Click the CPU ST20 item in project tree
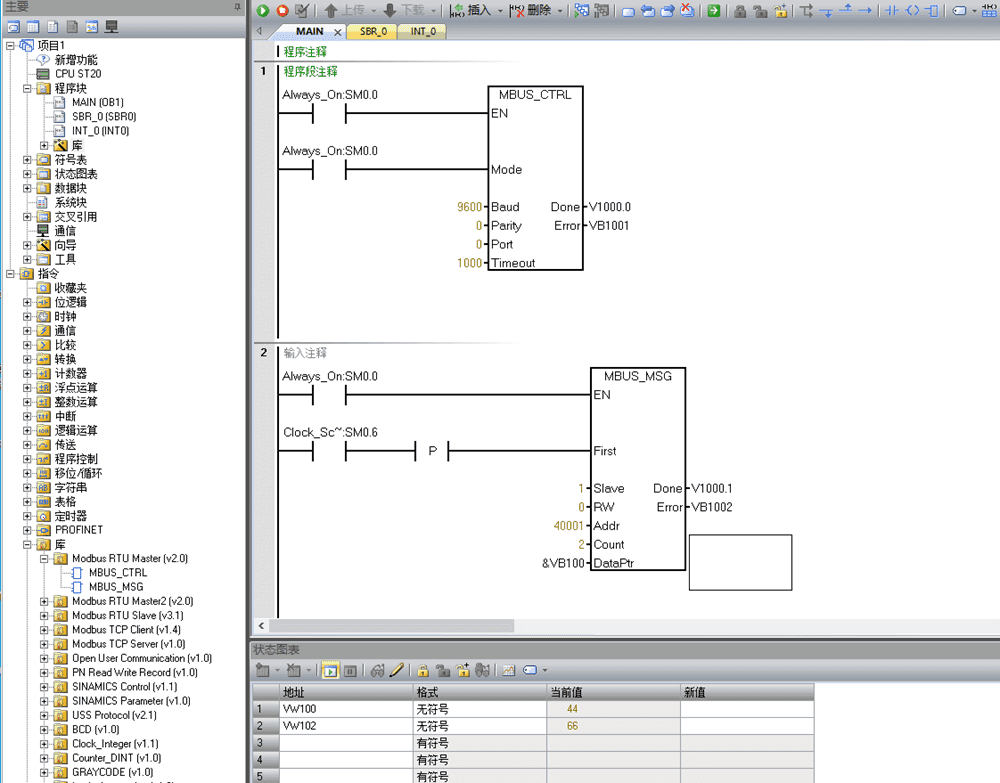This screenshot has height=783, width=1000. pyautogui.click(x=77, y=74)
